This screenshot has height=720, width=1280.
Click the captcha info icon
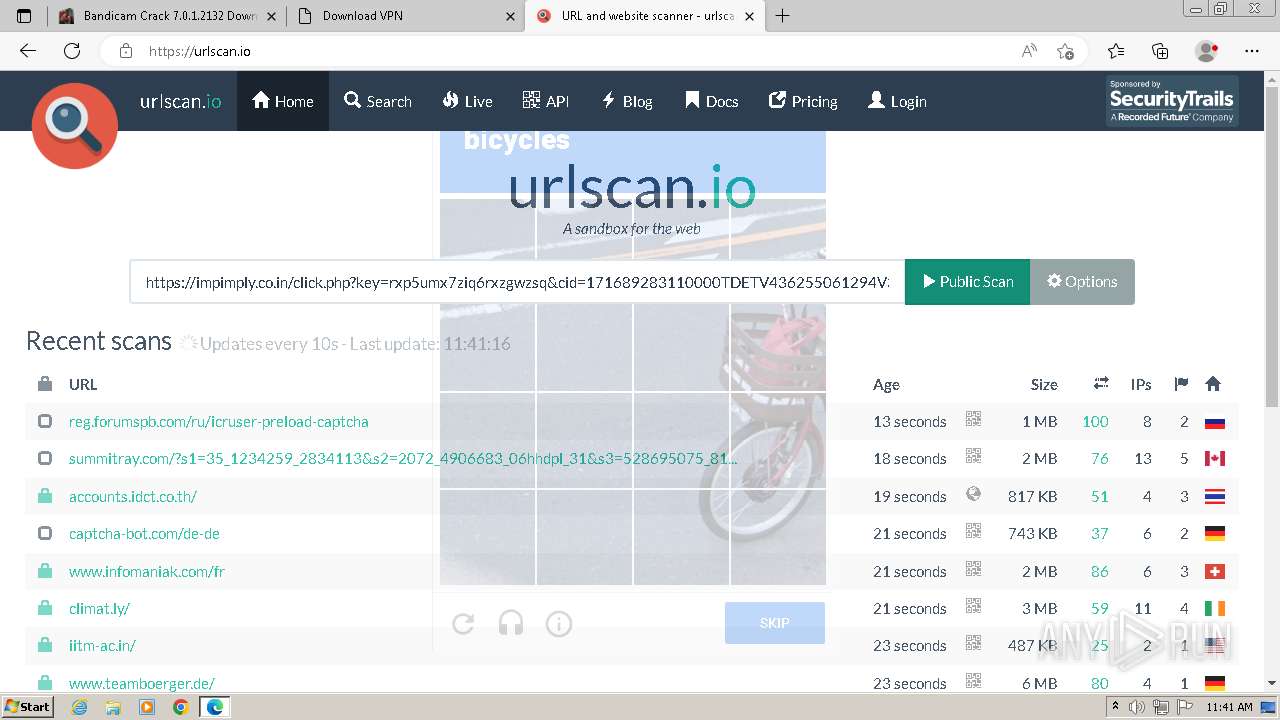pos(559,624)
